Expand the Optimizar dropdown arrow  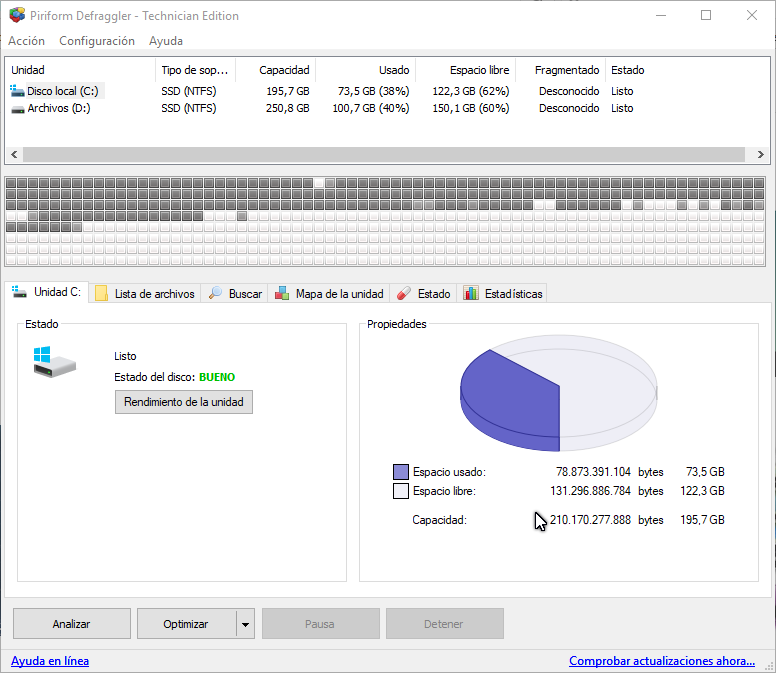click(x=245, y=624)
